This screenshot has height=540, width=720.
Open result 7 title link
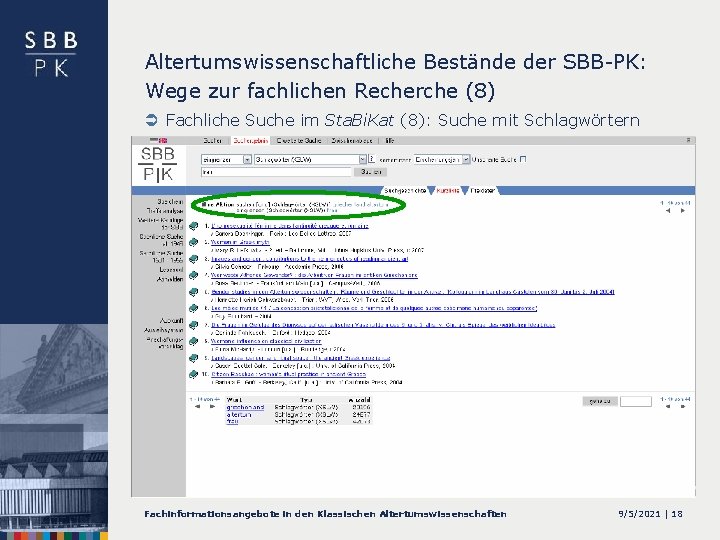point(383,325)
